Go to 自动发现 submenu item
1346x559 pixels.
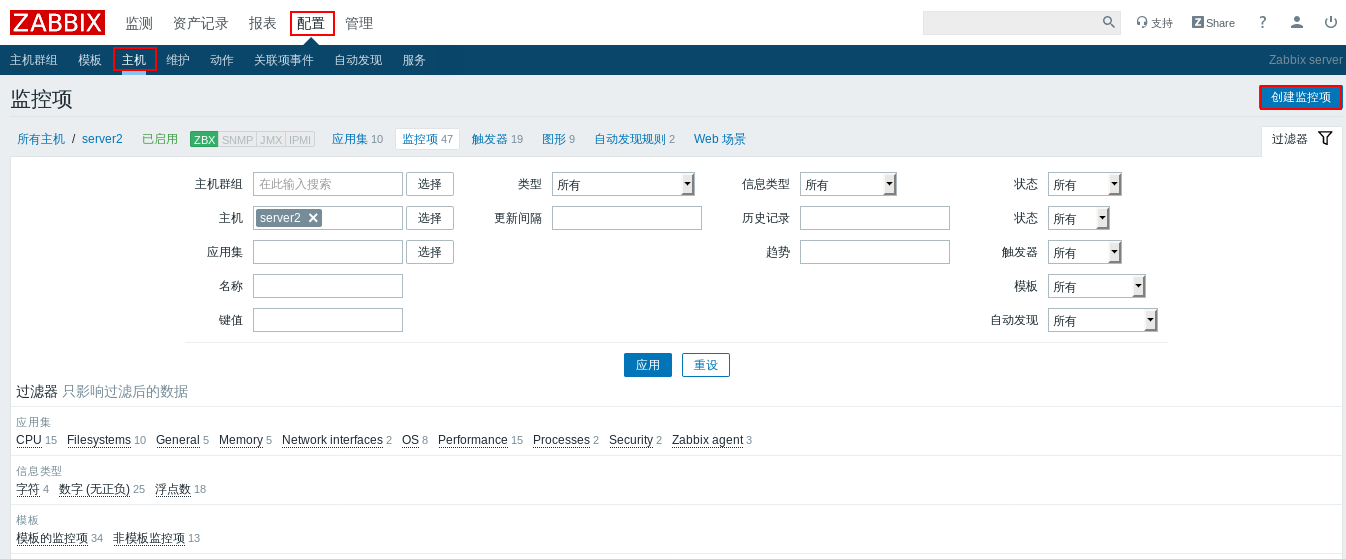click(358, 60)
